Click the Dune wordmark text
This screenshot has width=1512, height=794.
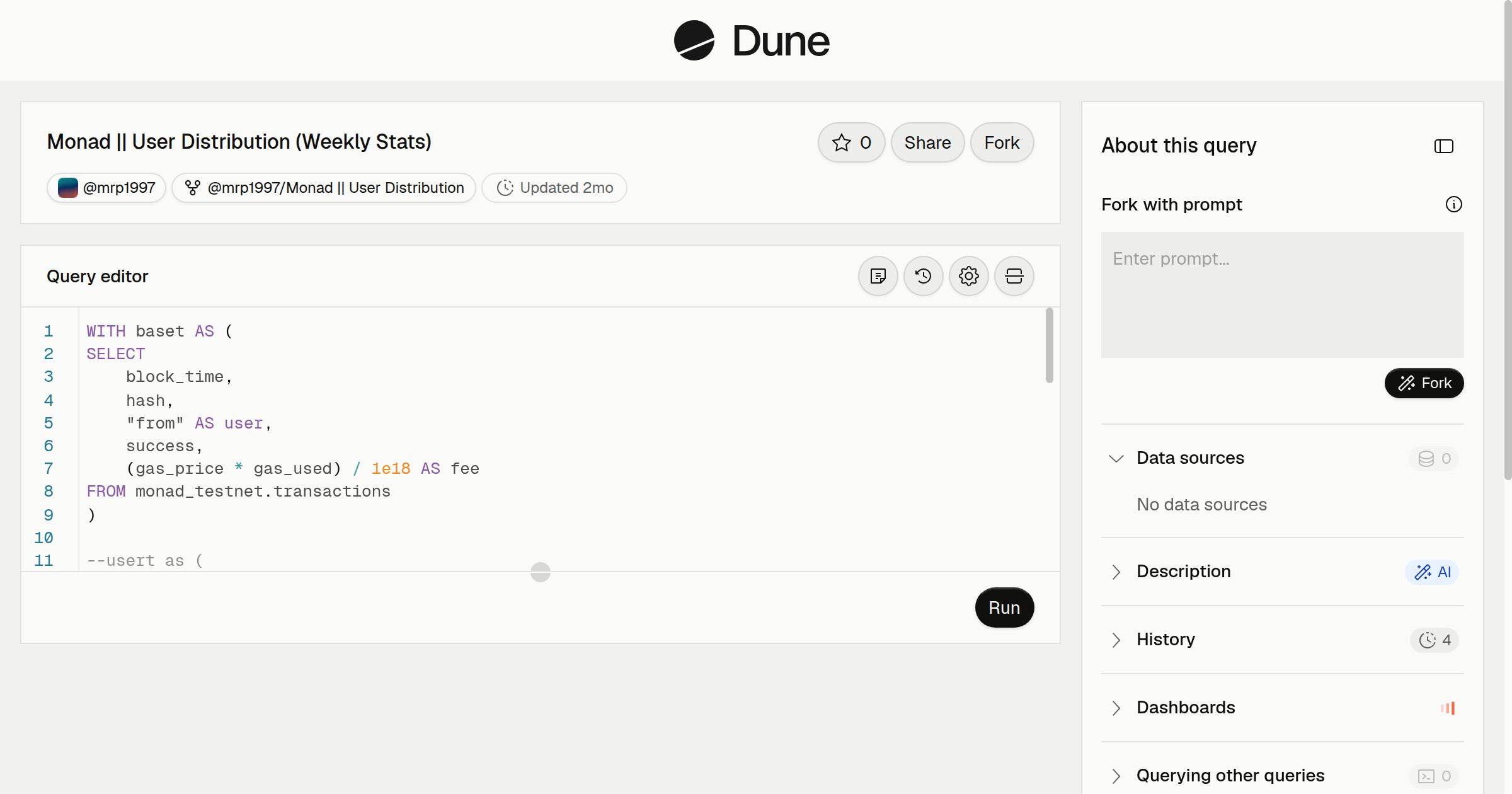[x=781, y=41]
